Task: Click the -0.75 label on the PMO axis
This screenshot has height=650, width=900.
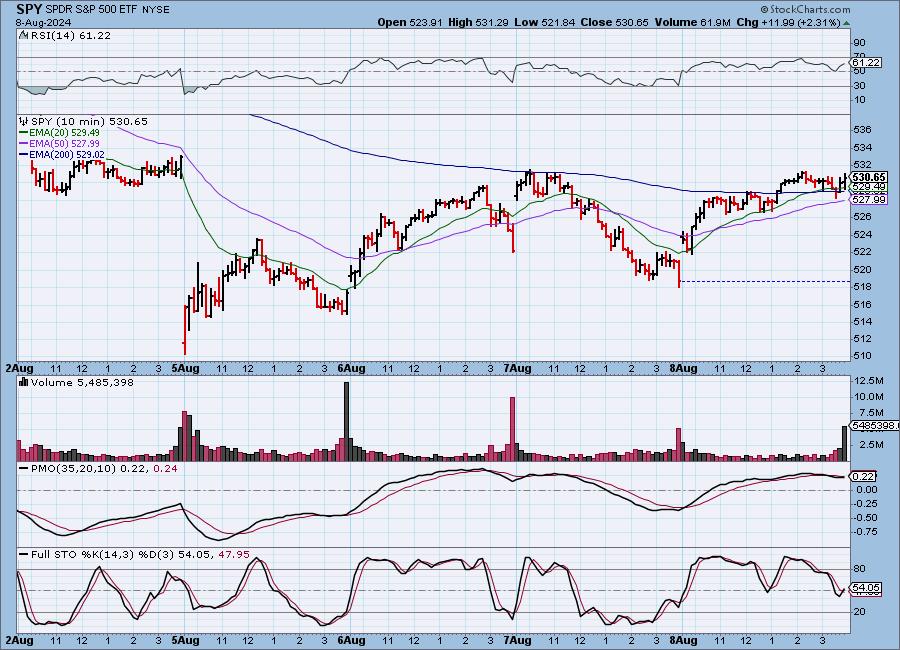Action: [866, 532]
